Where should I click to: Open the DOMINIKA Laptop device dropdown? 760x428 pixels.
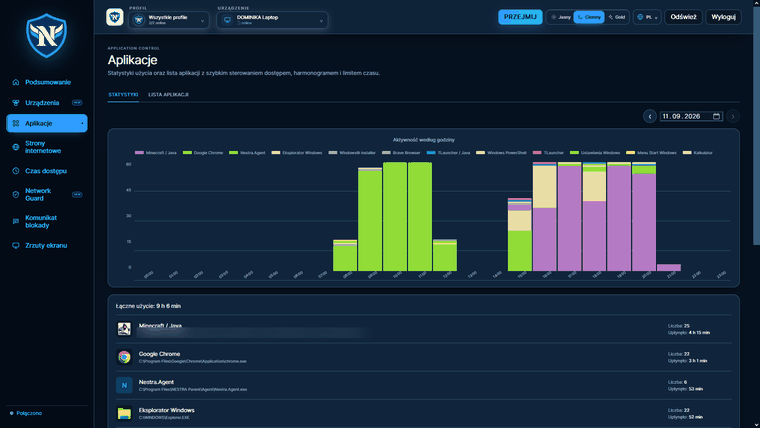click(x=272, y=20)
